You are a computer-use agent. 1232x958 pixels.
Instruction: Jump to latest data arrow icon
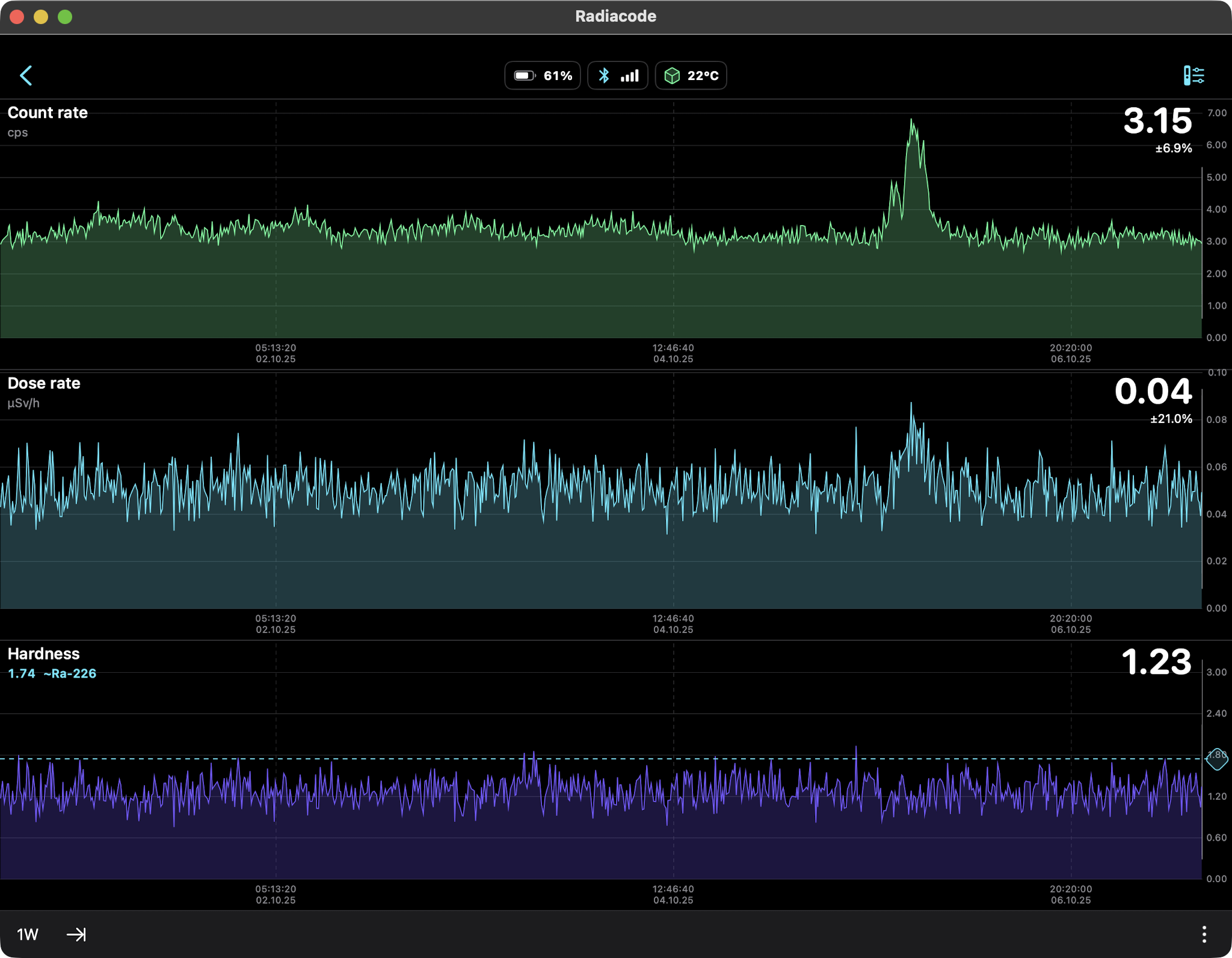pyautogui.click(x=76, y=935)
